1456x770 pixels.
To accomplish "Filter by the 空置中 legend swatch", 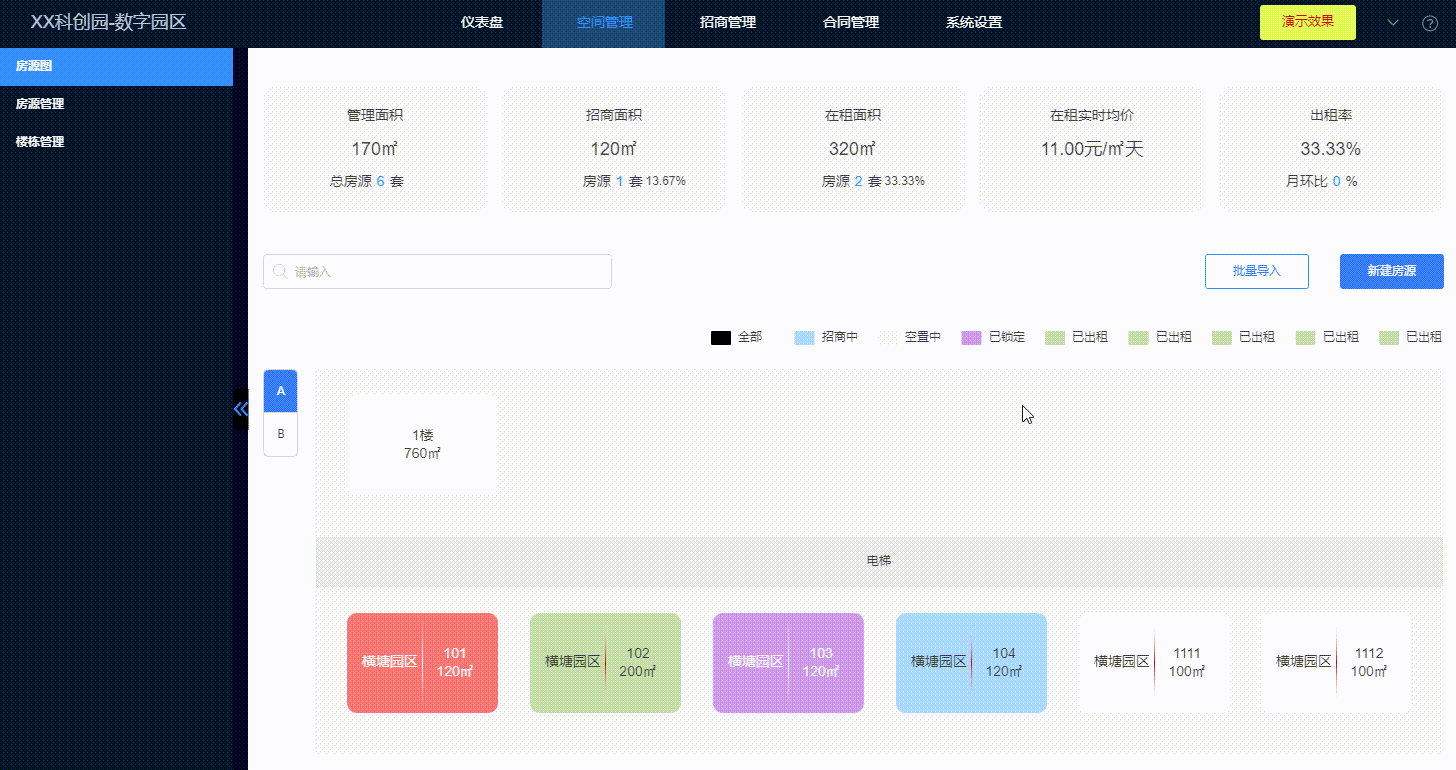I will [x=888, y=338].
